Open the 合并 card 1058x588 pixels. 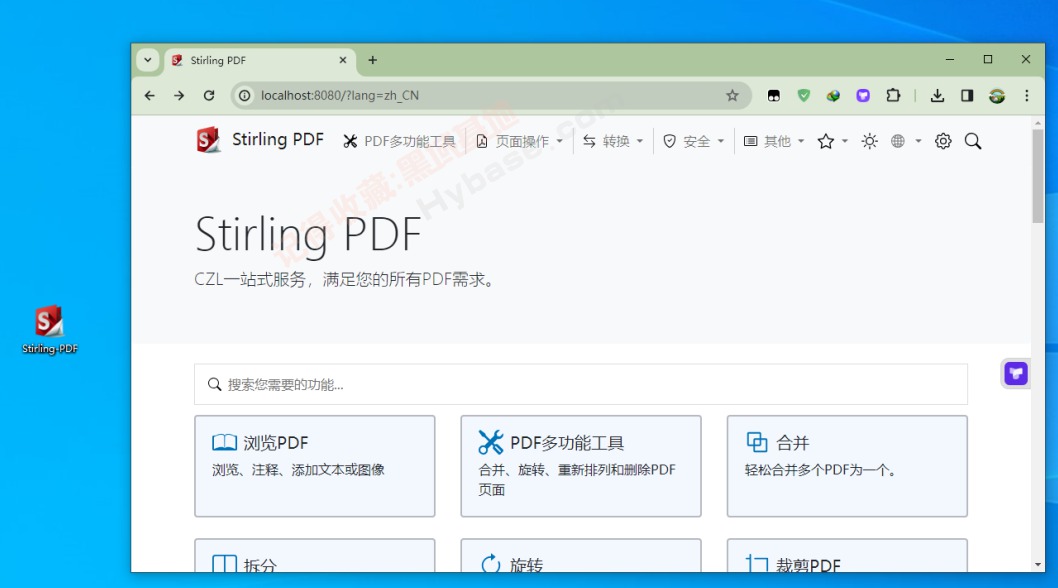tap(847, 466)
